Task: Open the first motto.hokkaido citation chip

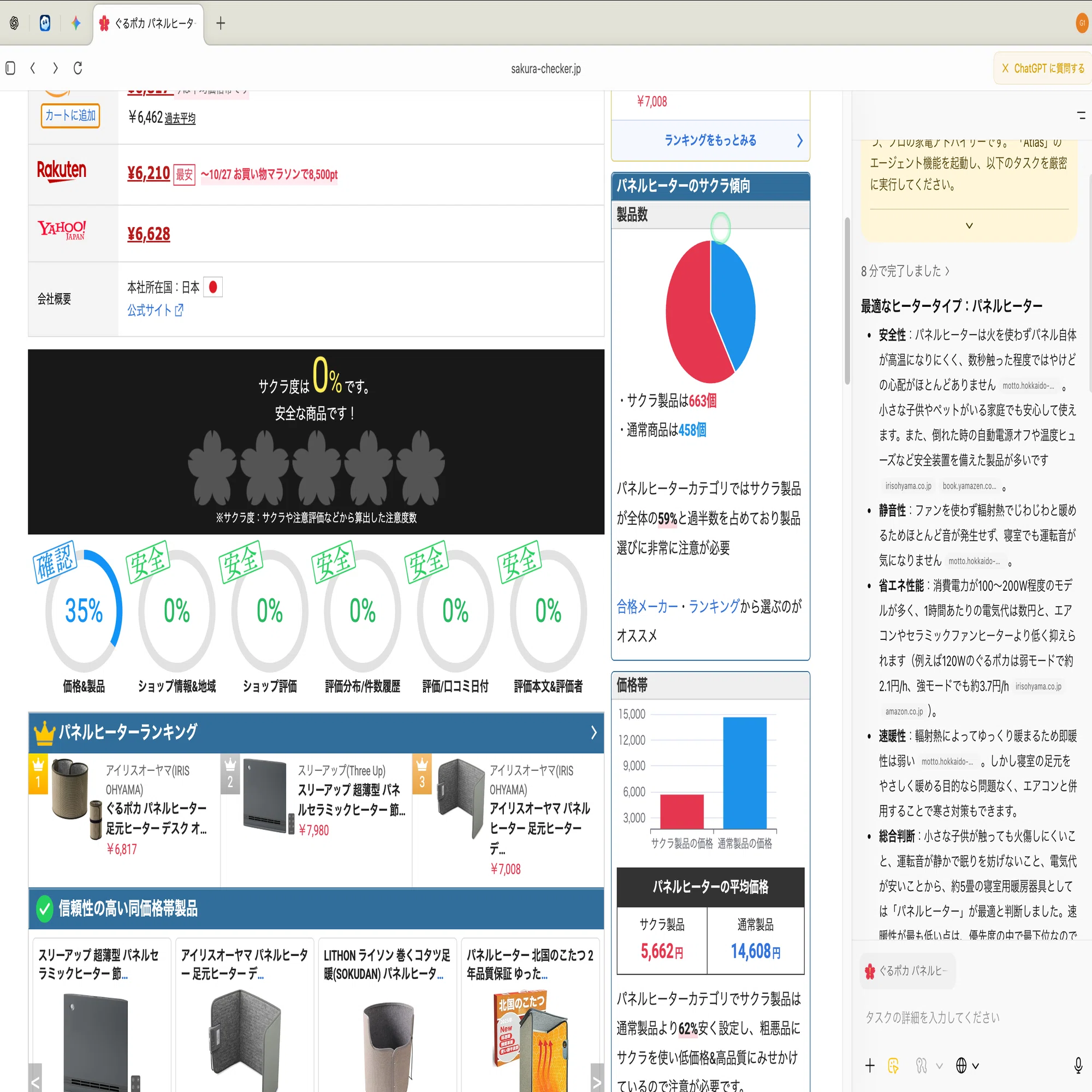Action: (1029, 385)
